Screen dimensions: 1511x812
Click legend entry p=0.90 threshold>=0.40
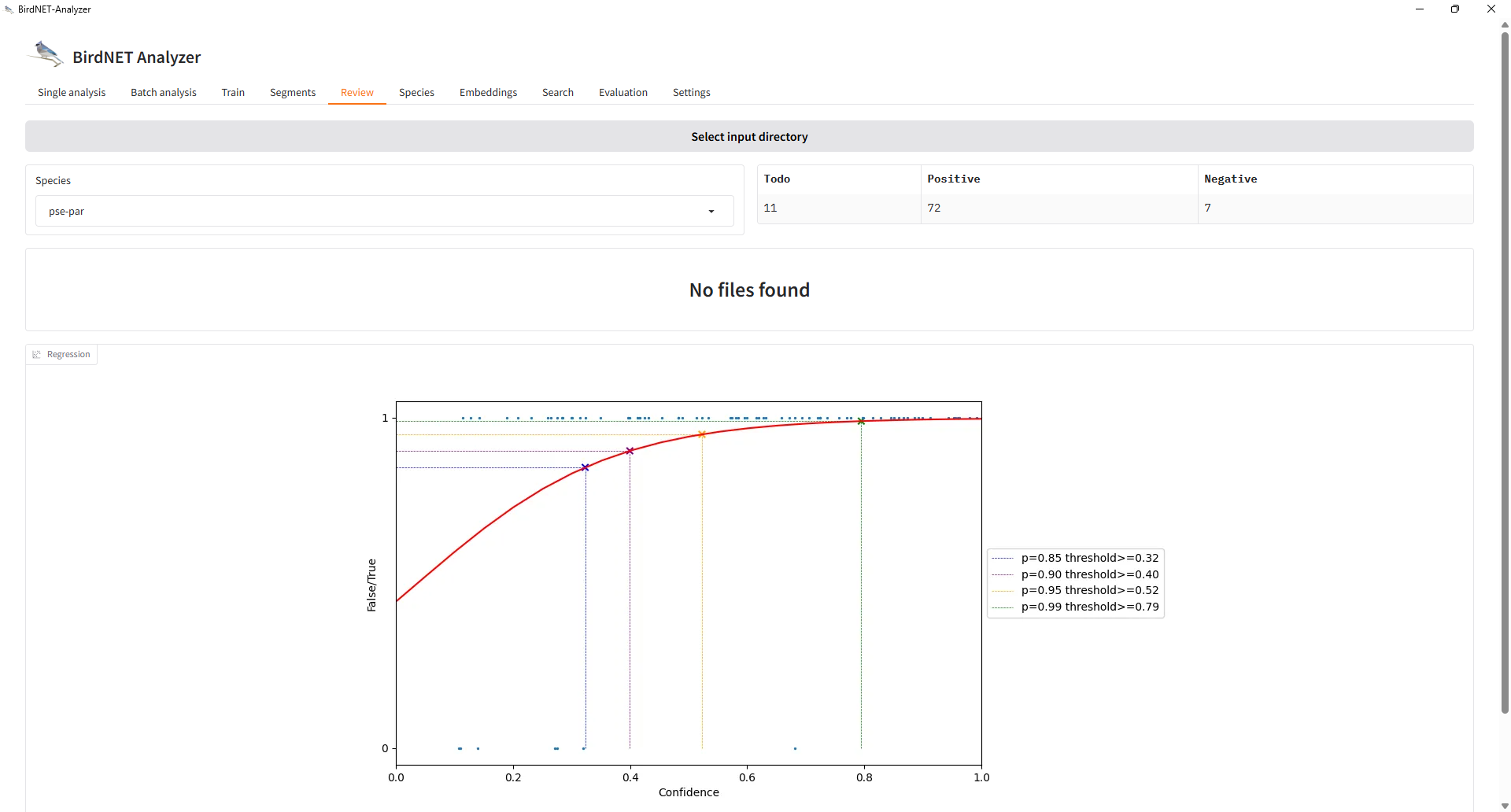1076,574
